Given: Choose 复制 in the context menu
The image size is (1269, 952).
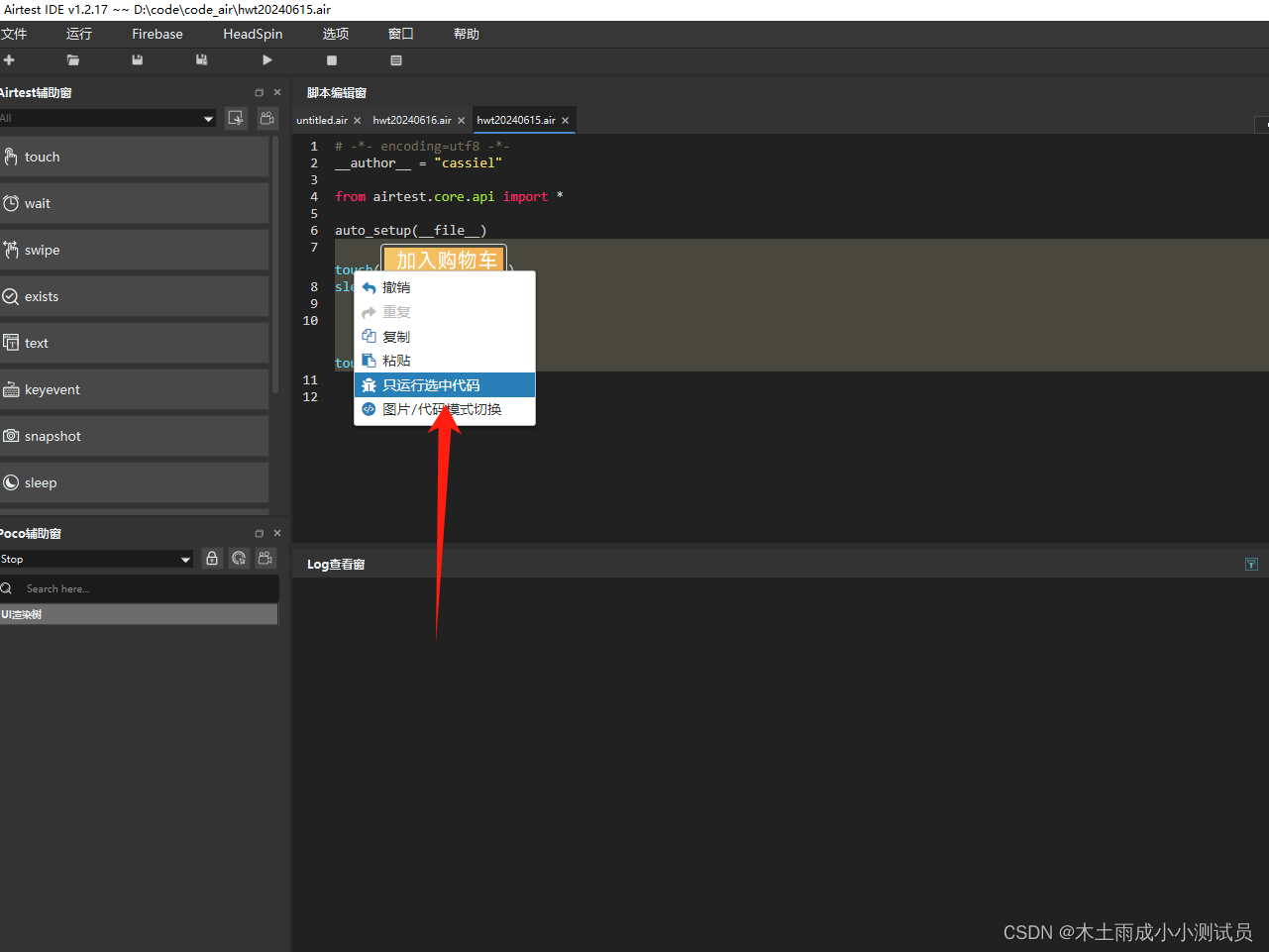Looking at the screenshot, I should tap(445, 337).
